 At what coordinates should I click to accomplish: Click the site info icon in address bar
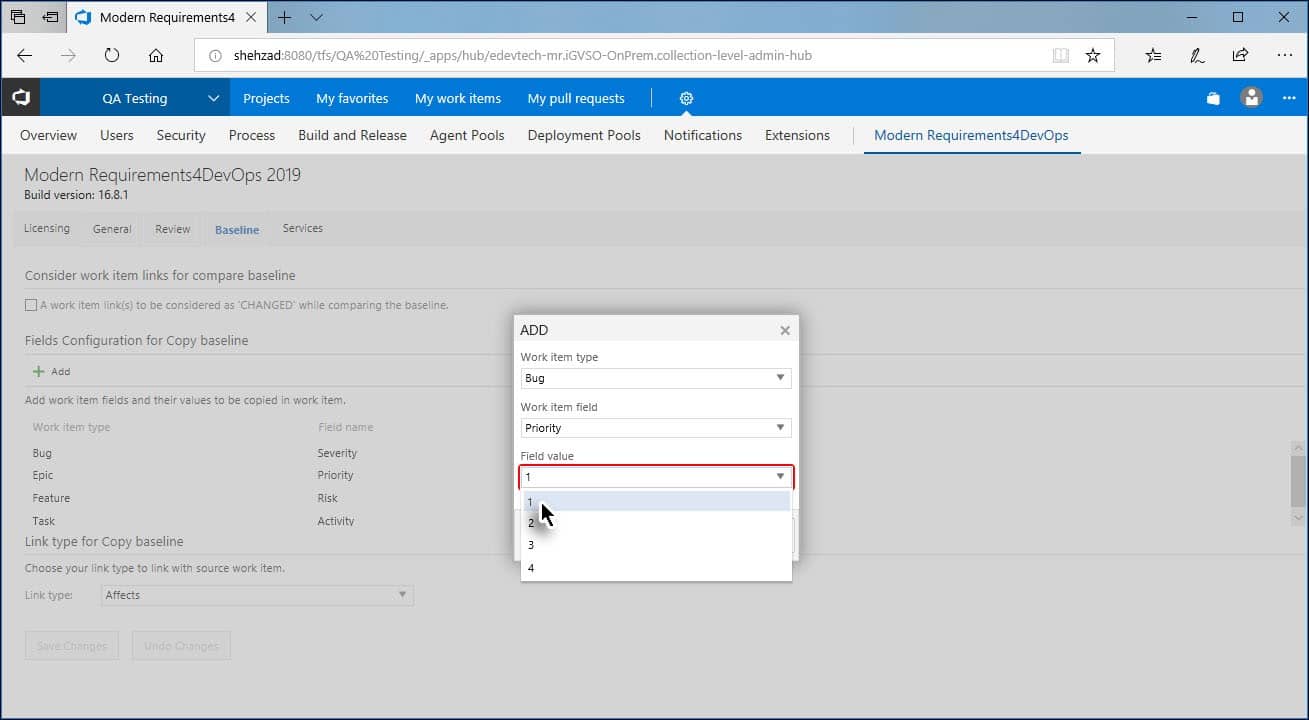[215, 56]
